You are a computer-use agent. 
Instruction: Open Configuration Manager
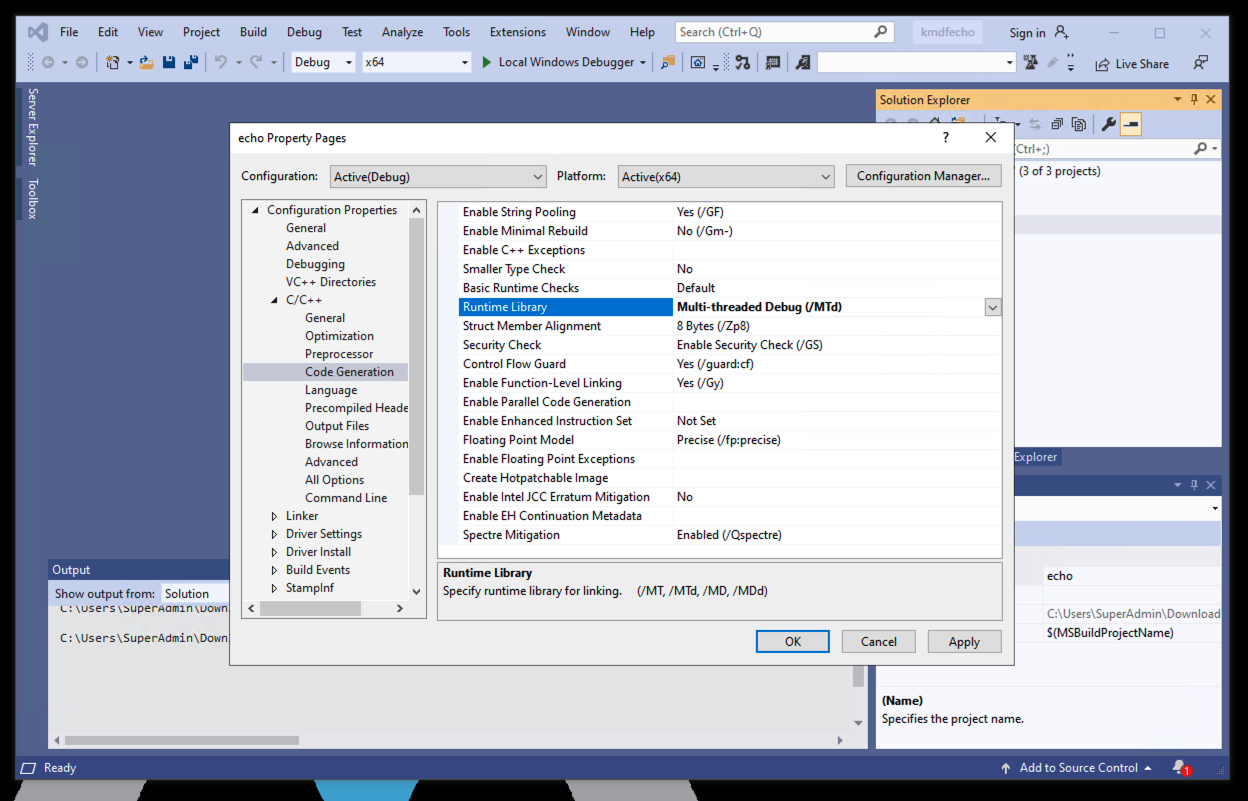pos(923,176)
